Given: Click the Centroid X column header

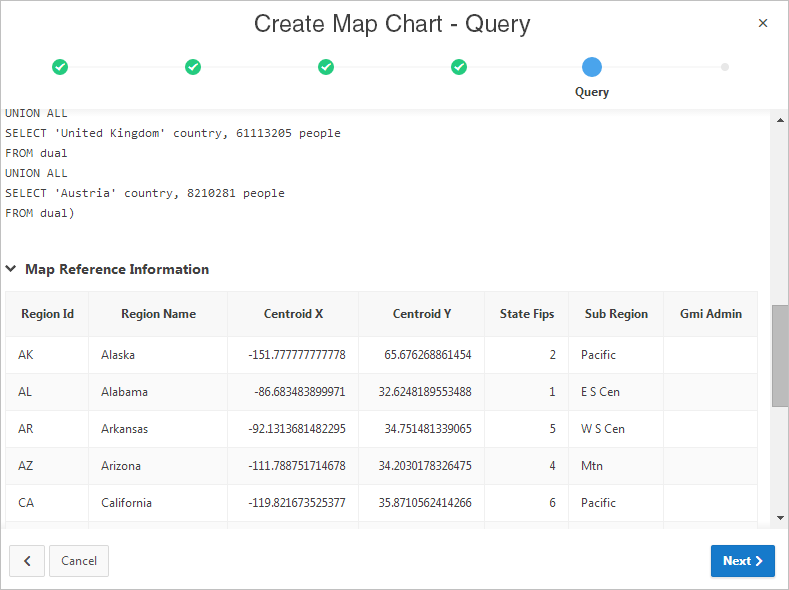Looking at the screenshot, I should coord(293,314).
